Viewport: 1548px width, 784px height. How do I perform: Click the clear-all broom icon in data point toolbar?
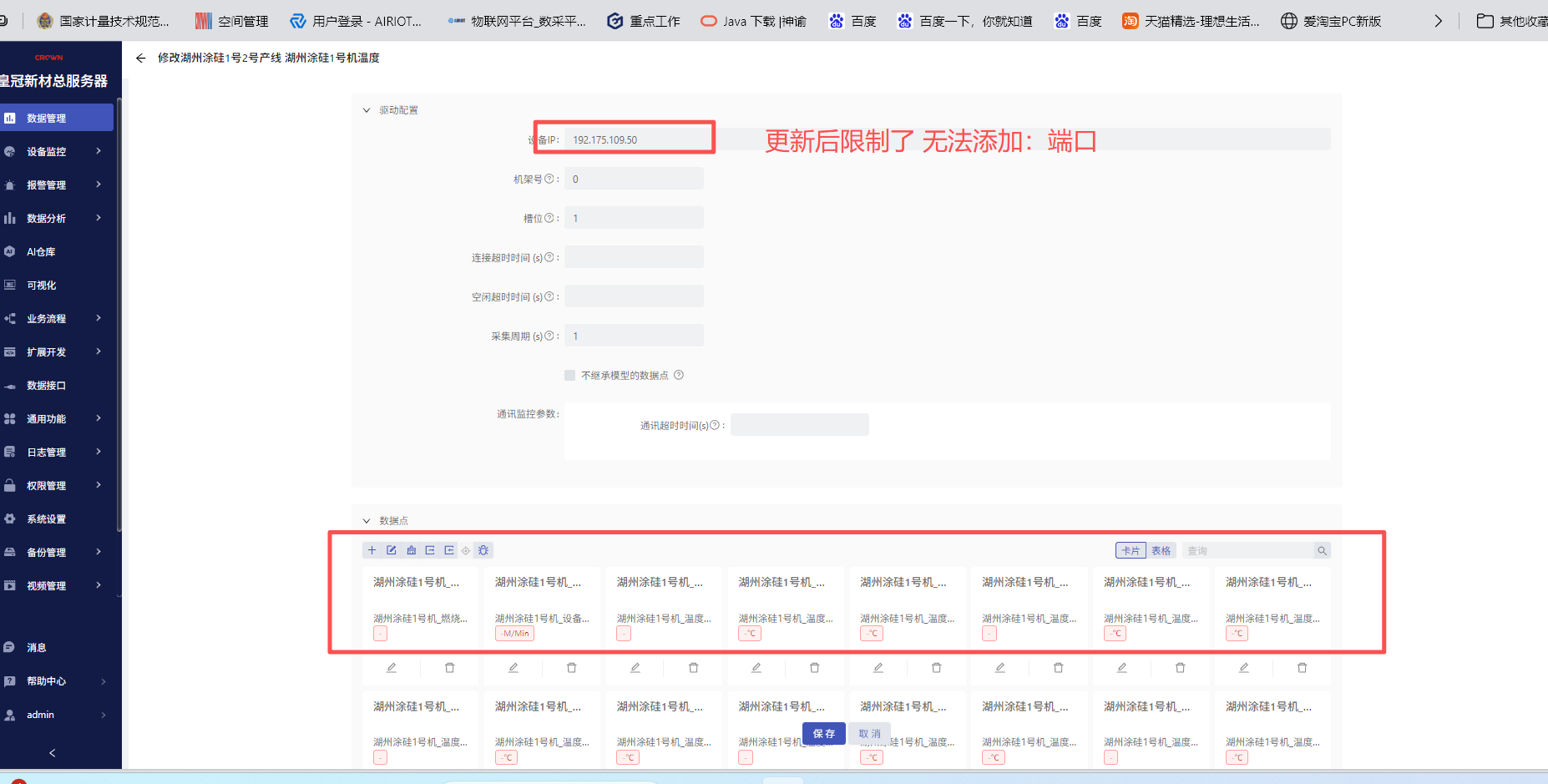coord(411,550)
